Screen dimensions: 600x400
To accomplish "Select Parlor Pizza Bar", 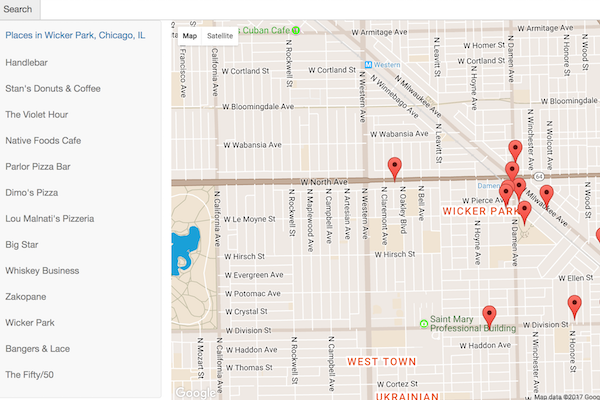I will 38,167.
